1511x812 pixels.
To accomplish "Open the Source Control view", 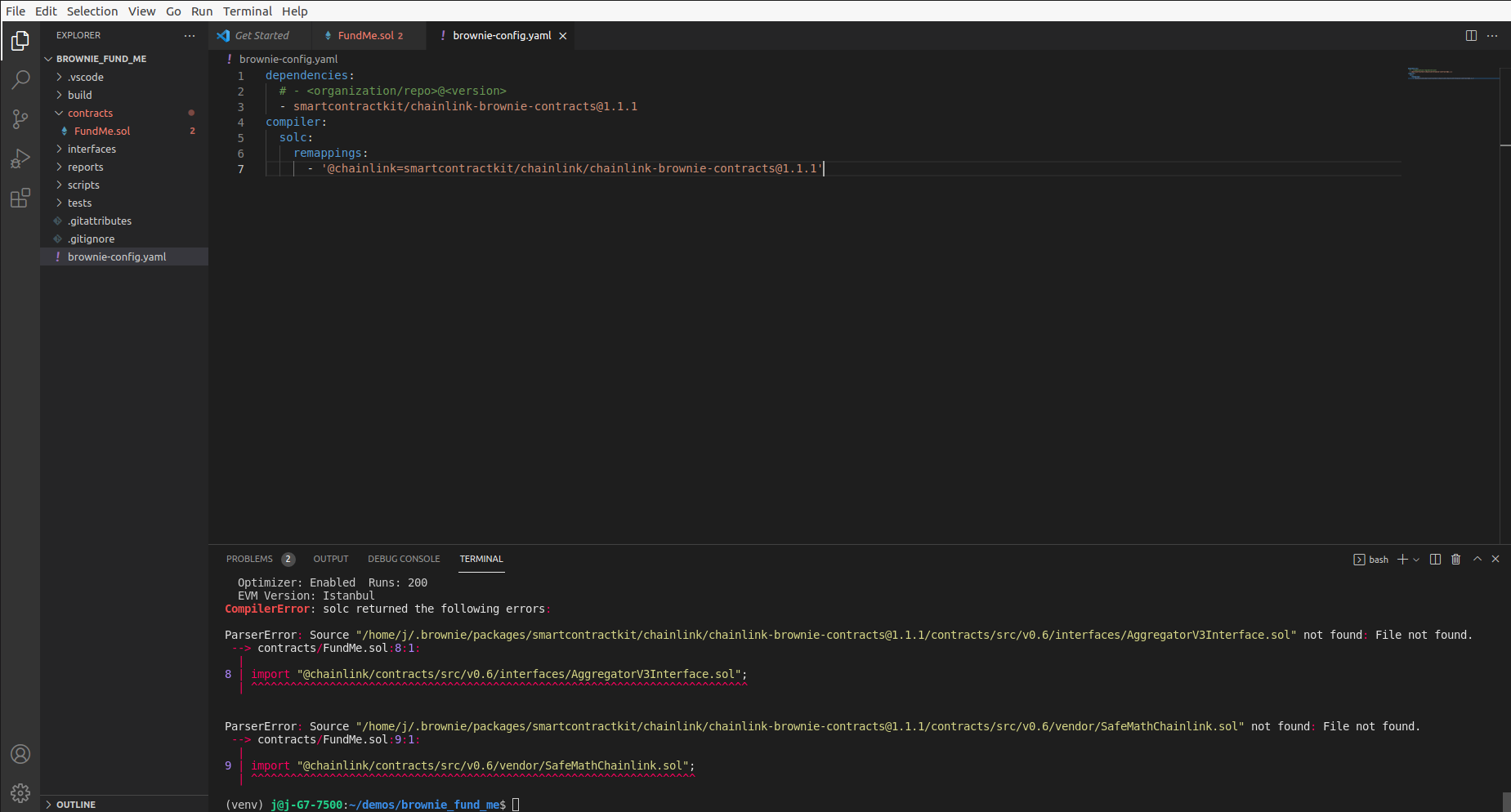I will (20, 119).
